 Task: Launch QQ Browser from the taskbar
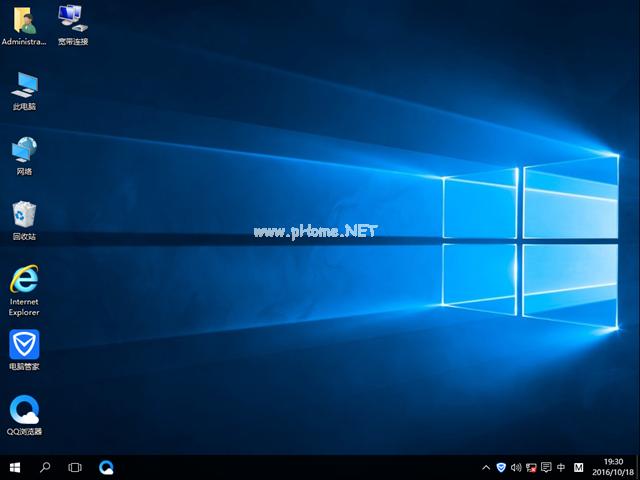coord(106,467)
